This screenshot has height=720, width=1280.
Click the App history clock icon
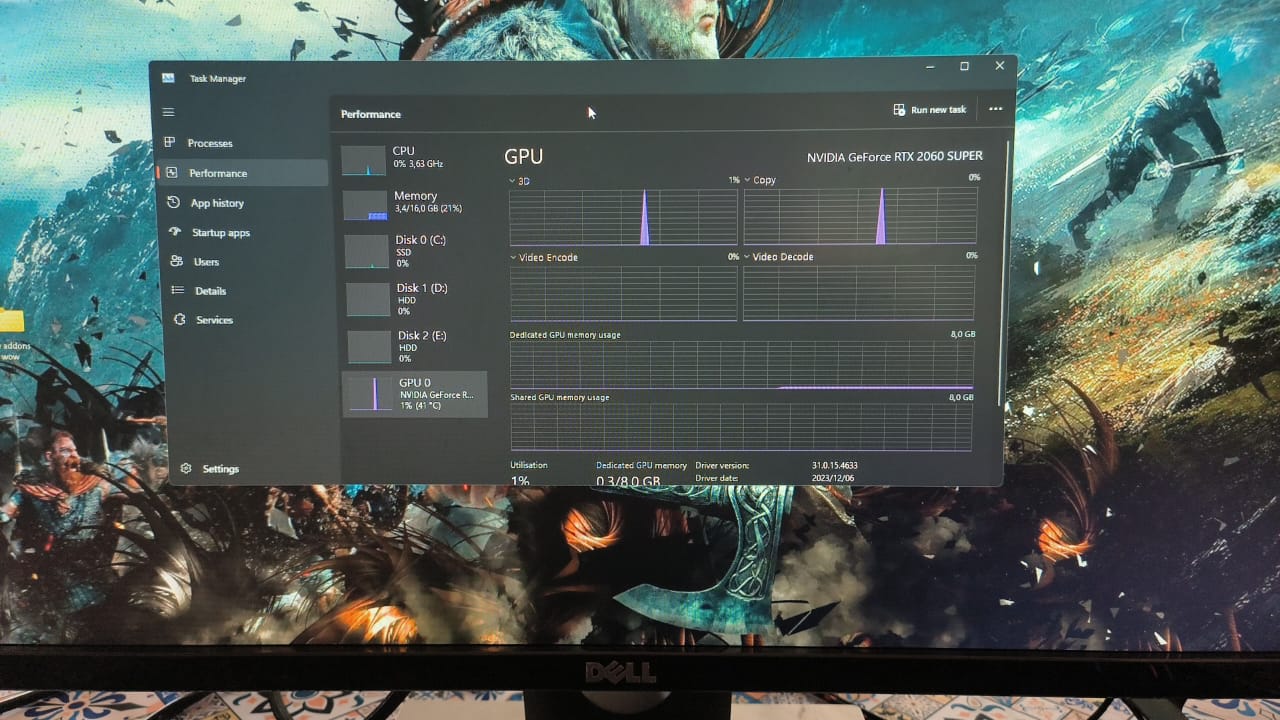[x=173, y=203]
